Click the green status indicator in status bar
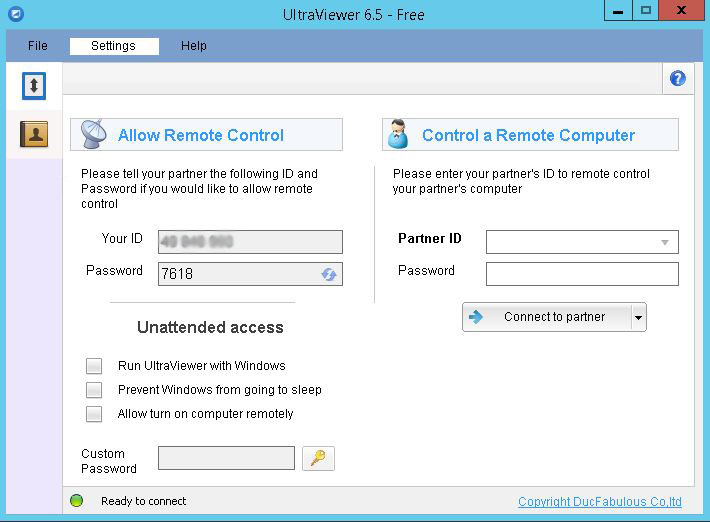 point(77,500)
